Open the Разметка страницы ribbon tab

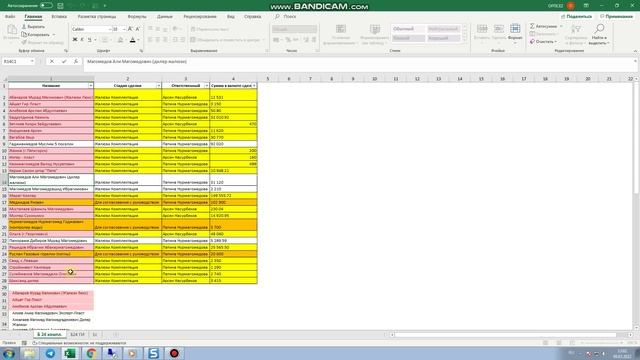tap(97, 17)
